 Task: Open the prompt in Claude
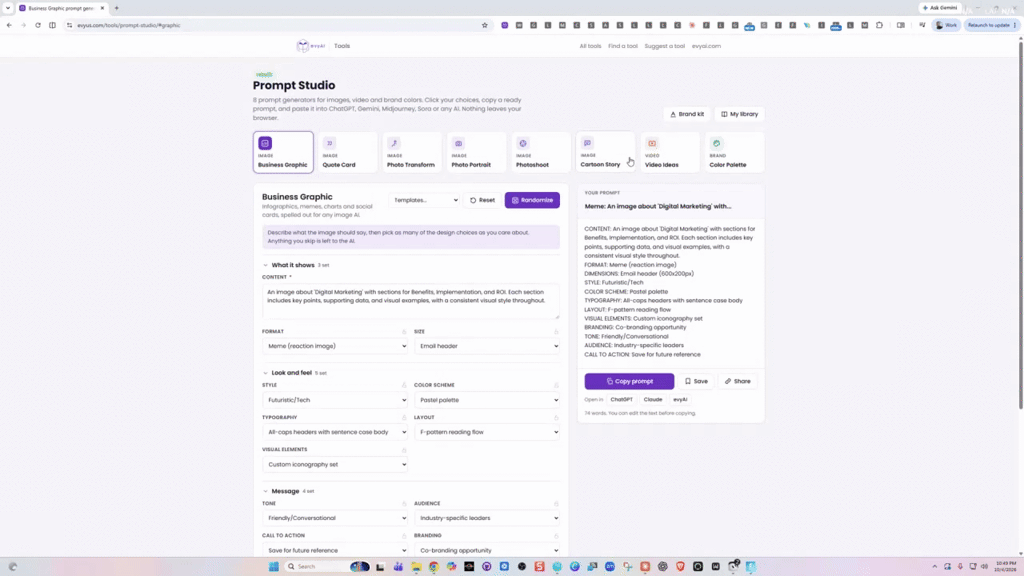652,400
